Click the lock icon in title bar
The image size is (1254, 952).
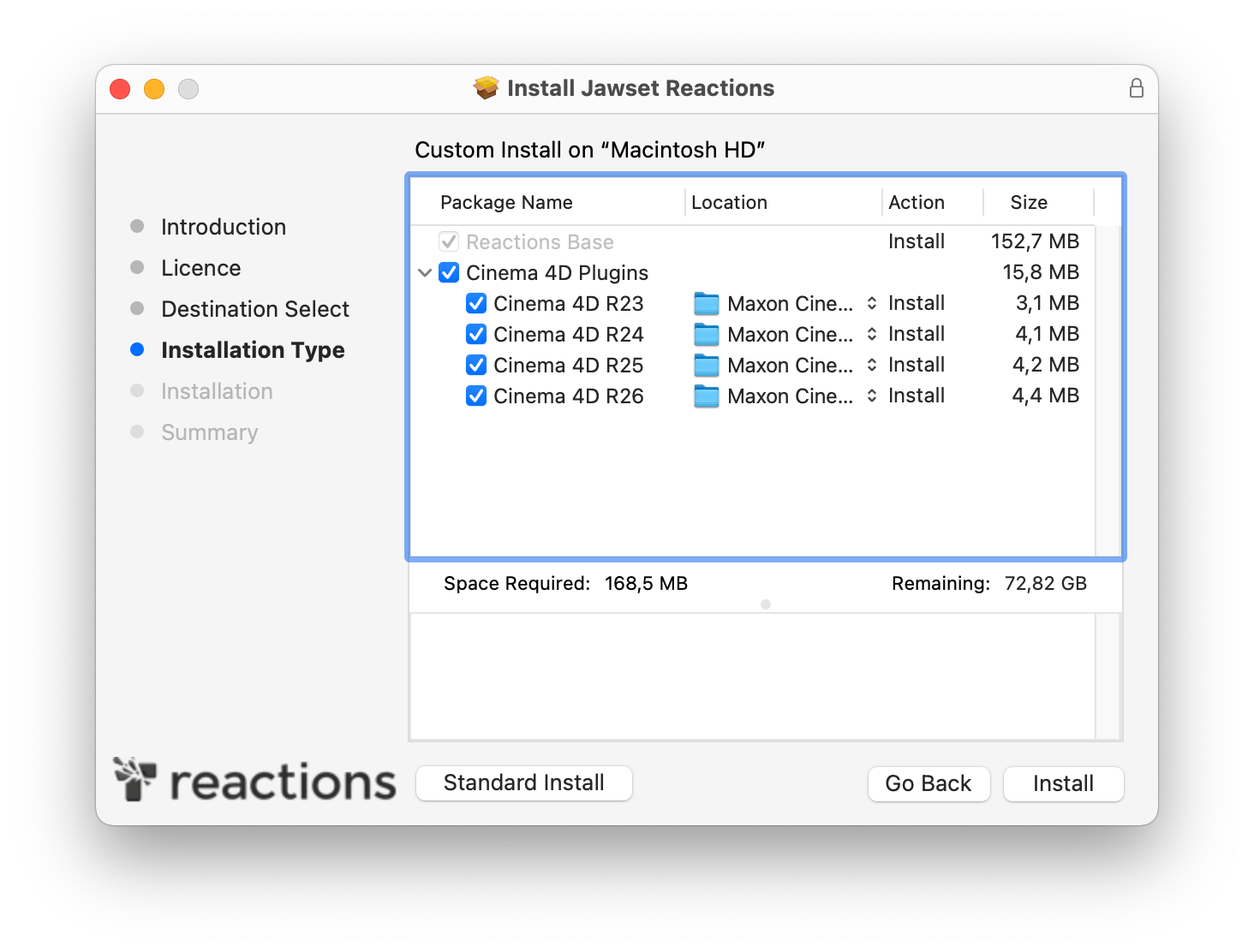(x=1136, y=88)
